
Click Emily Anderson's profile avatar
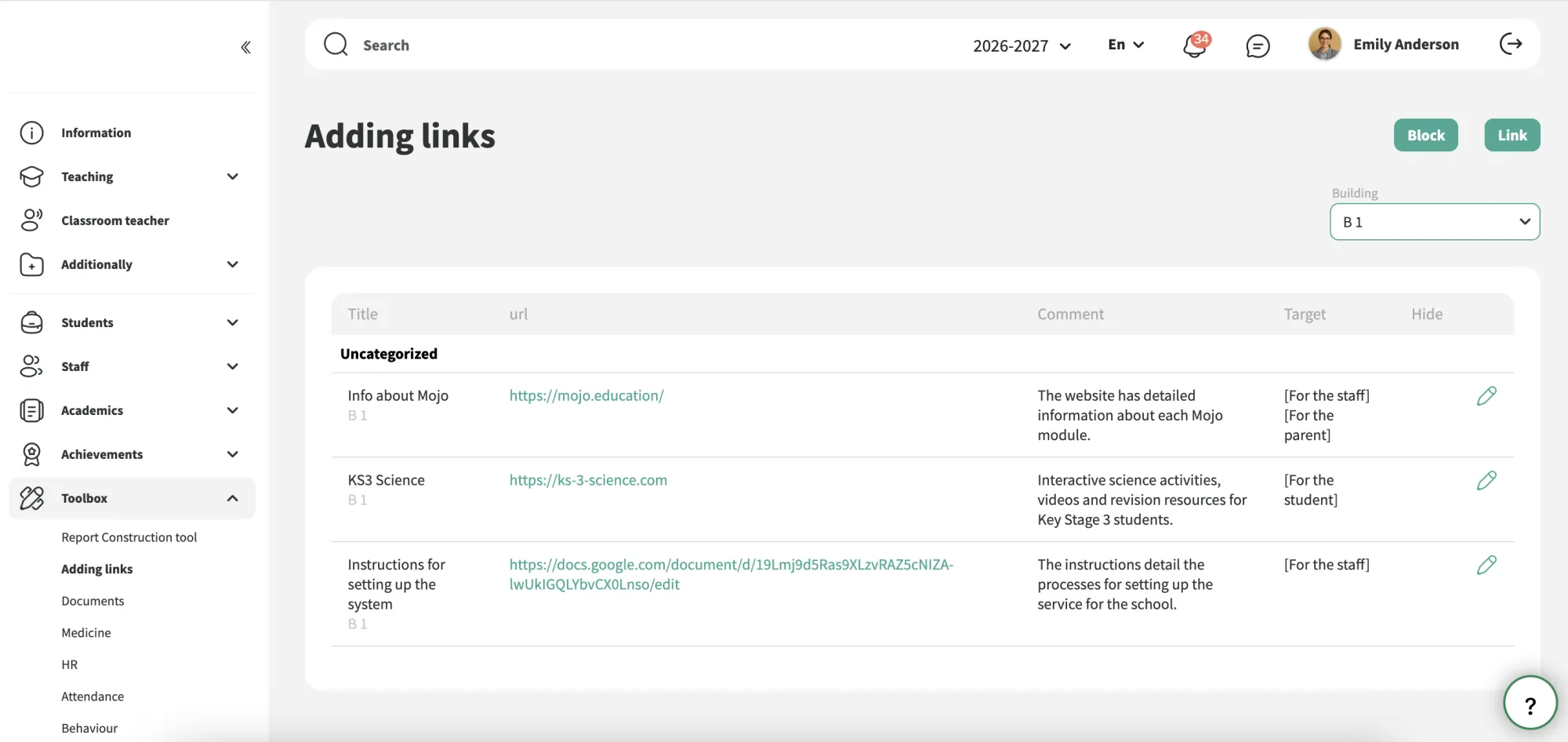tap(1325, 44)
